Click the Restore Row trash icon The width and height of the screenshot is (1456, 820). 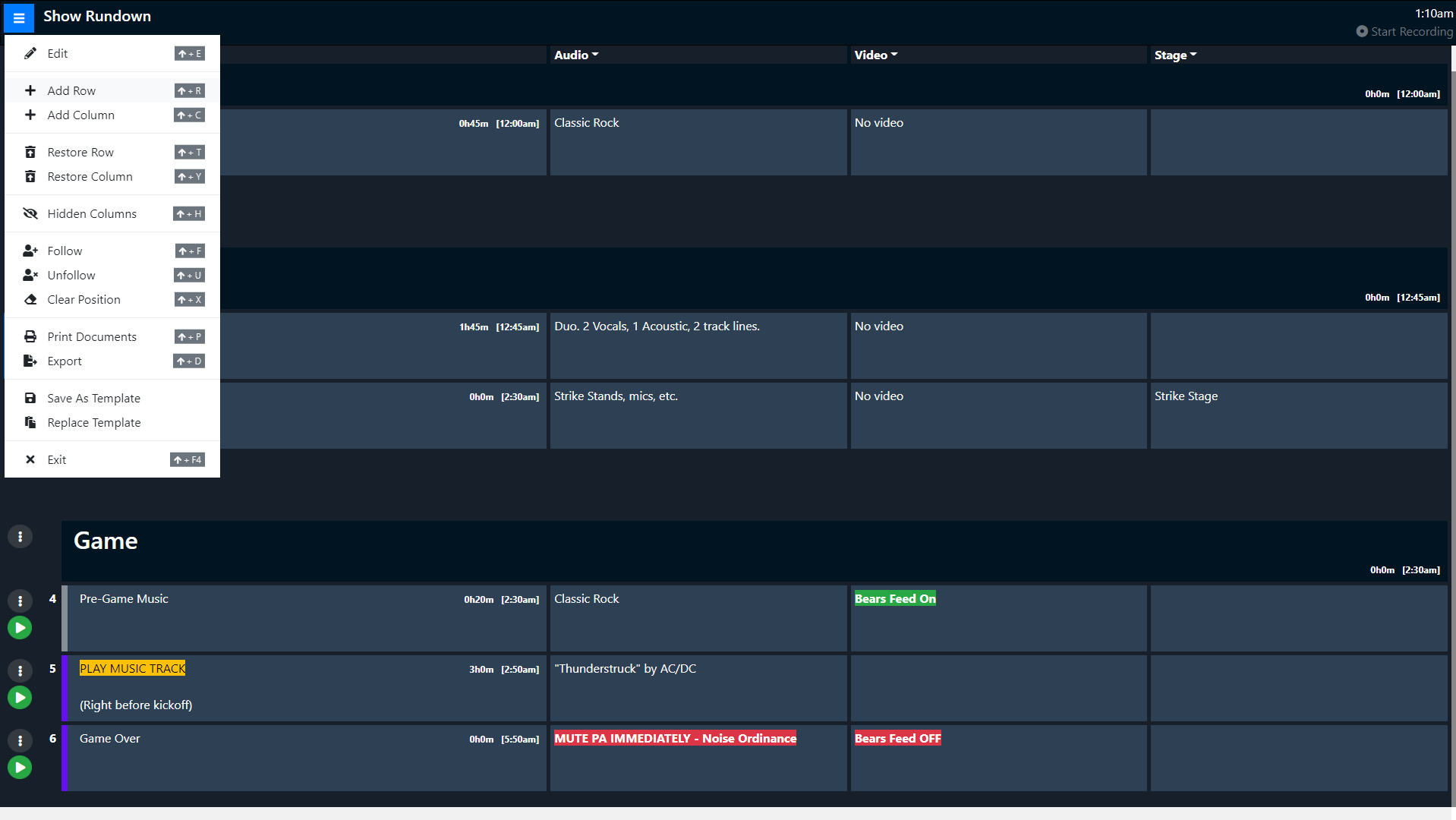click(x=30, y=152)
